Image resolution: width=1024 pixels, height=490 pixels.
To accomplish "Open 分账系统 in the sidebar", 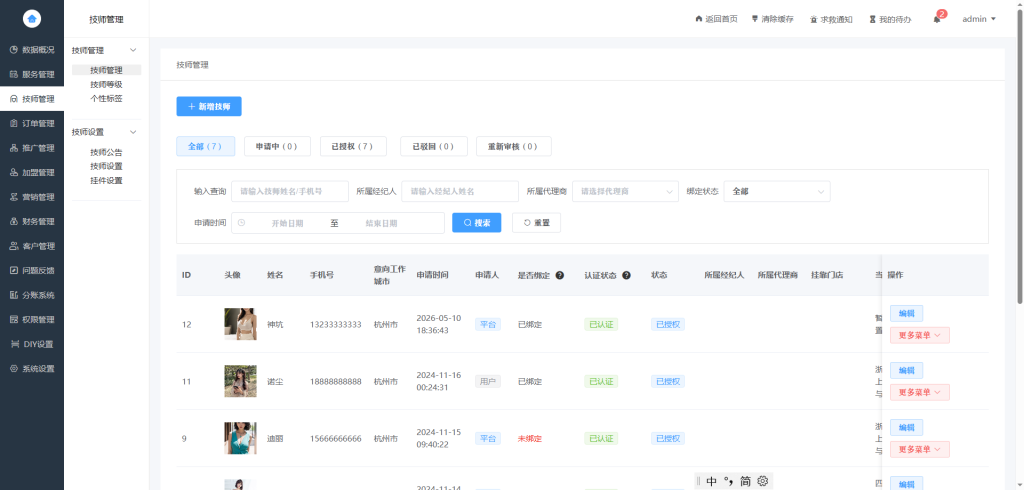I will 32,295.
